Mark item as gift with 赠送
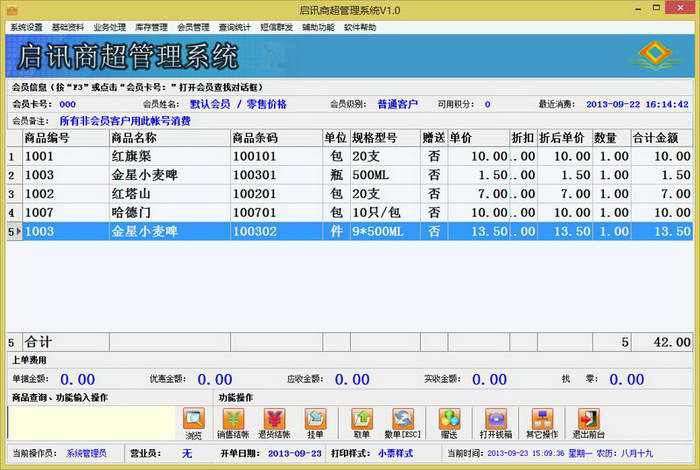The image size is (700, 470). pyautogui.click(x=449, y=422)
